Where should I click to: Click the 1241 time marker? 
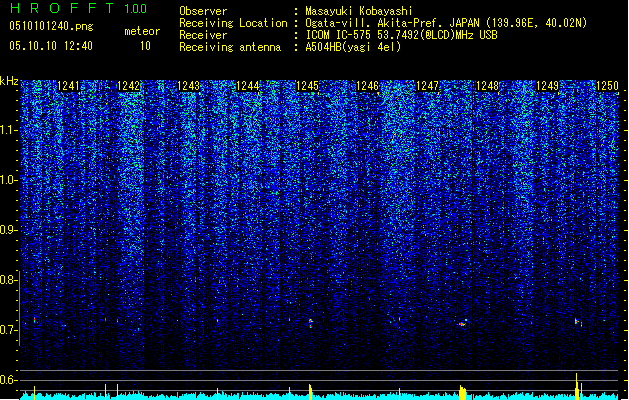[68, 86]
